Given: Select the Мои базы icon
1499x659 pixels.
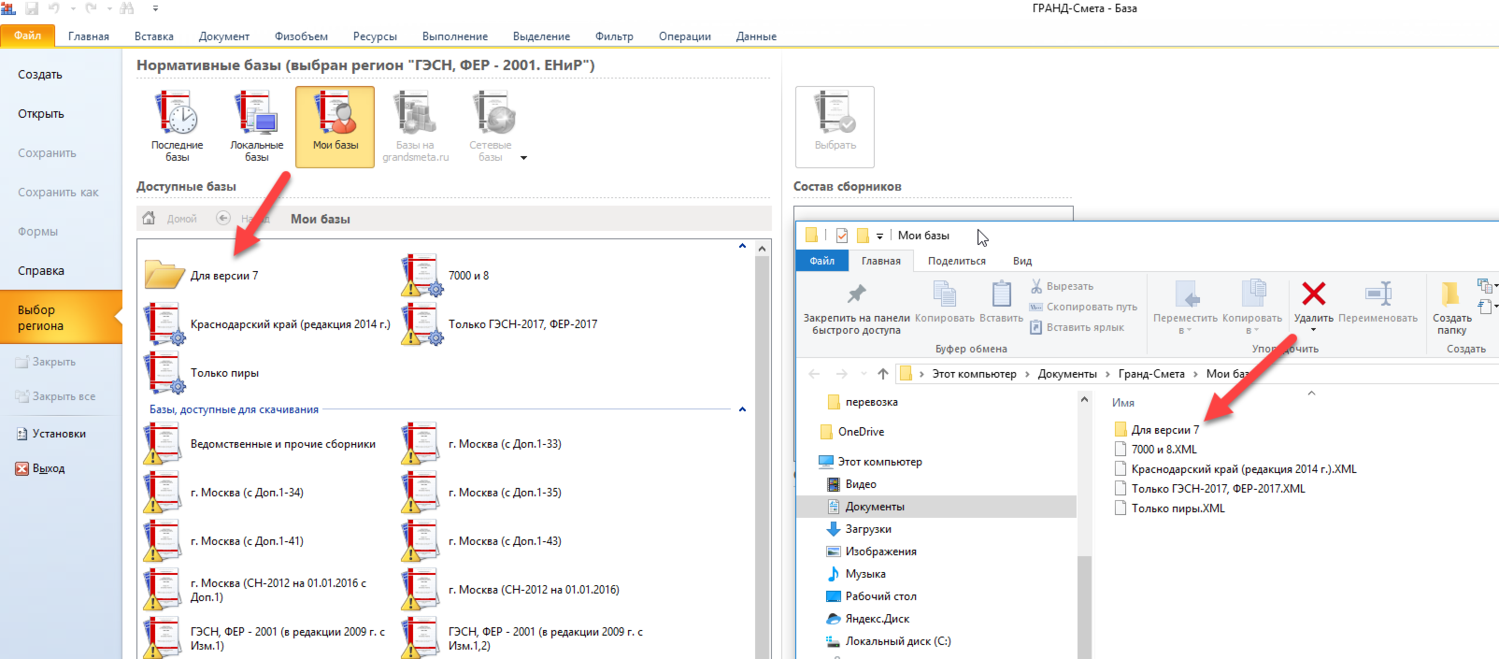Looking at the screenshot, I should 335,126.
